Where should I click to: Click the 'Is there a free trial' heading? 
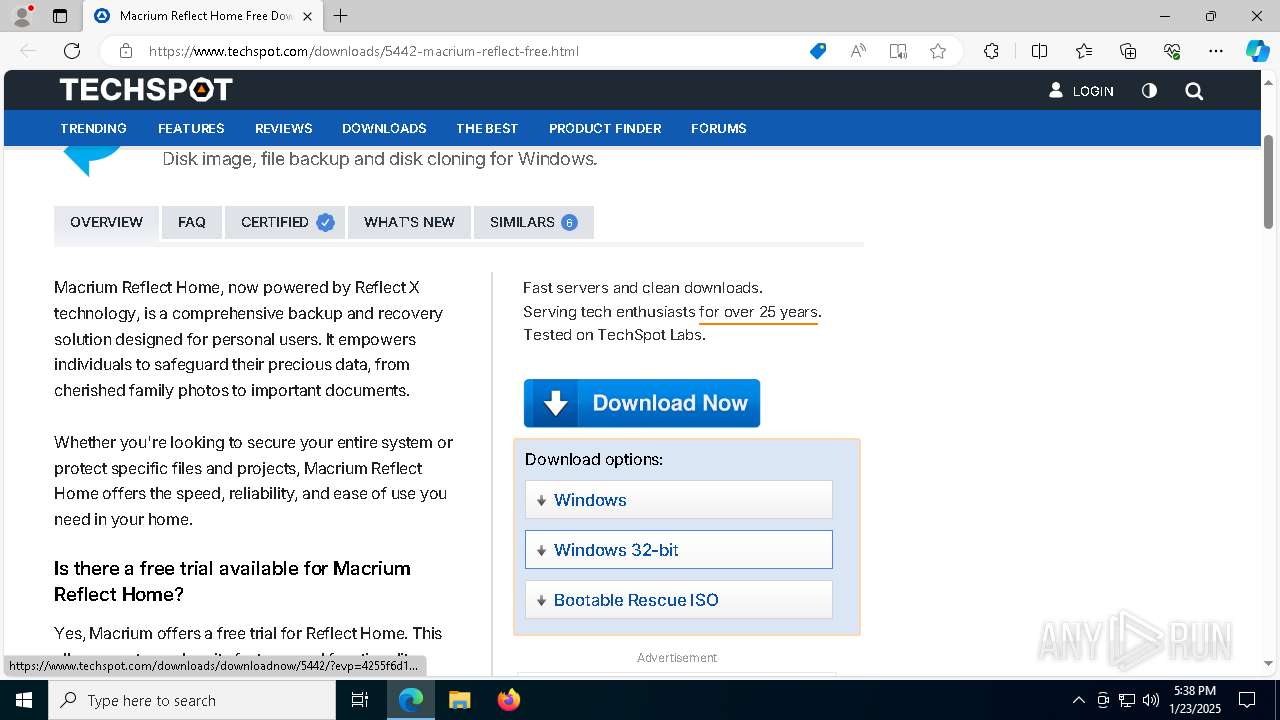[232, 581]
